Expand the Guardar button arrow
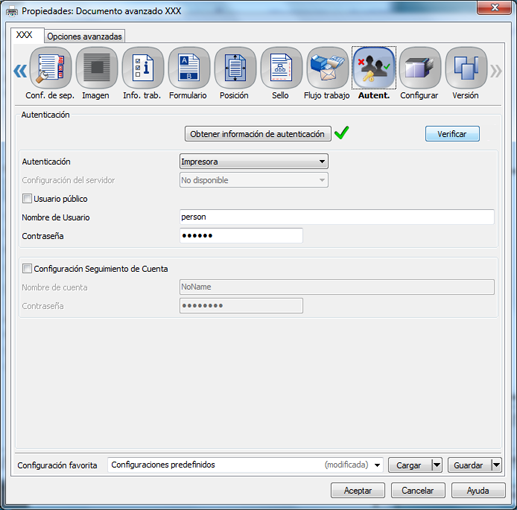 496,465
